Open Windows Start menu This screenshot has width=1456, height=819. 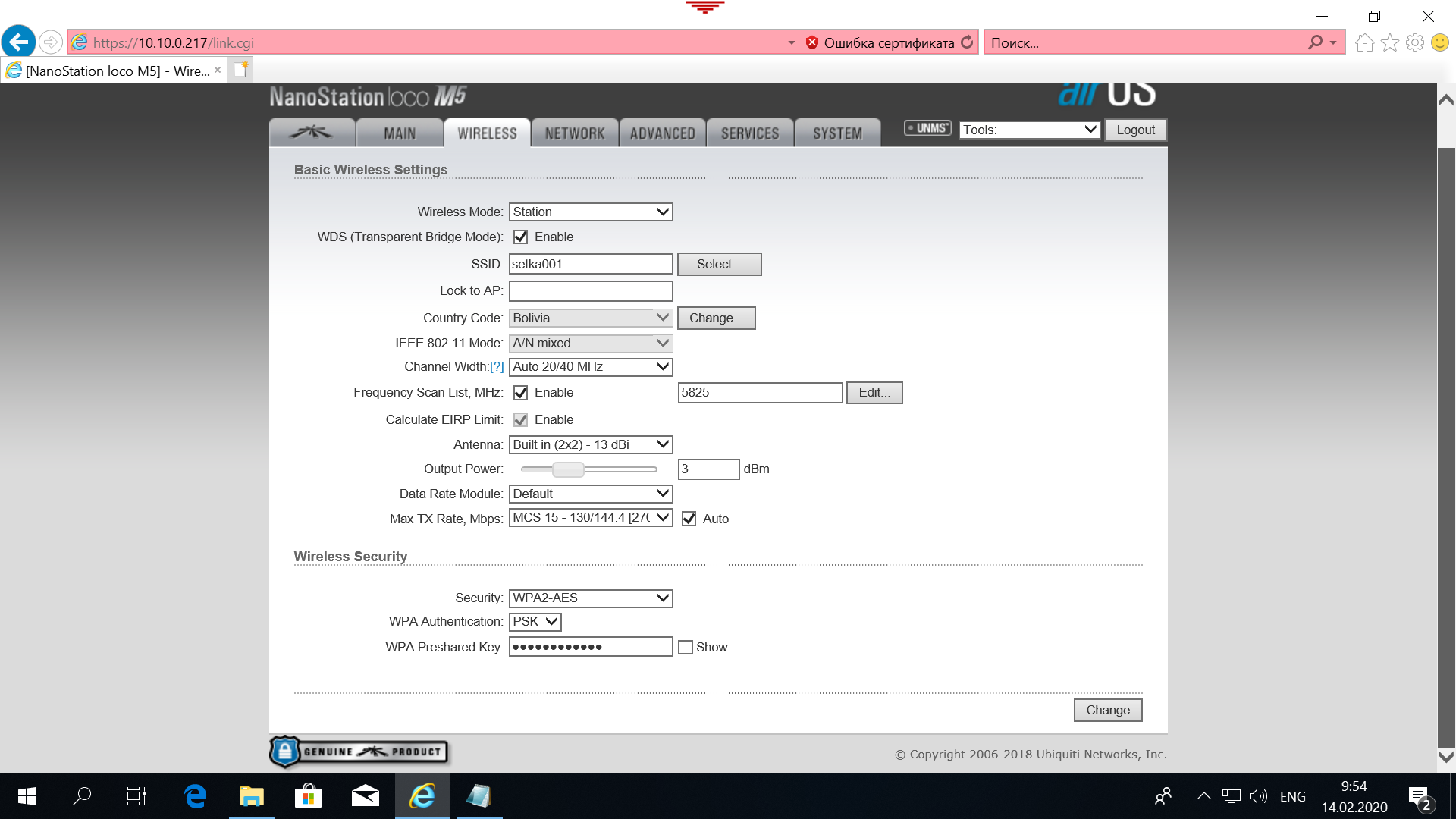27,796
